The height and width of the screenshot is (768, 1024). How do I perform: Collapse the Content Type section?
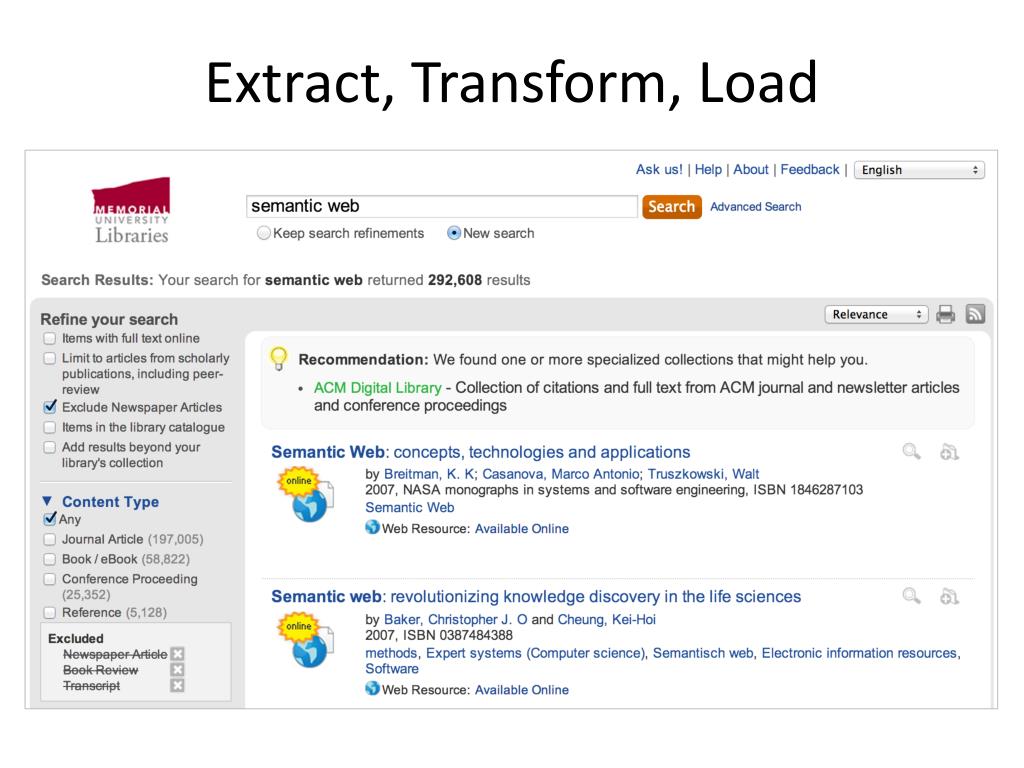47,501
